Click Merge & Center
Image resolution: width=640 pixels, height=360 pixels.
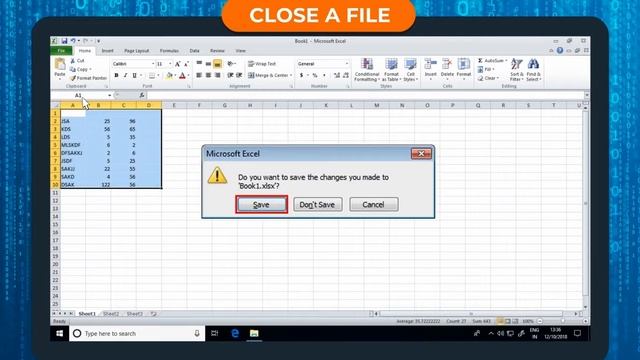[270, 75]
